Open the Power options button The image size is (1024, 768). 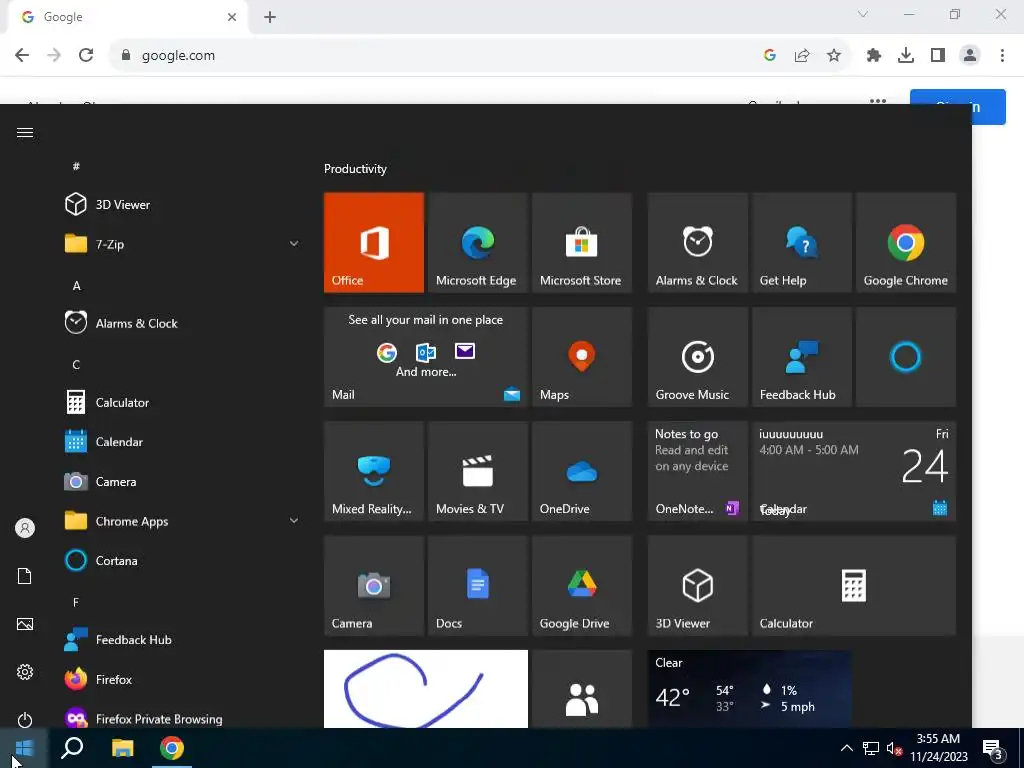point(25,720)
